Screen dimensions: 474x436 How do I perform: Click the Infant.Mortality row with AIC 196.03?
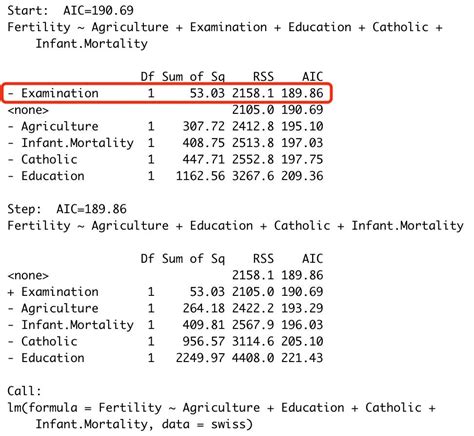(166, 325)
